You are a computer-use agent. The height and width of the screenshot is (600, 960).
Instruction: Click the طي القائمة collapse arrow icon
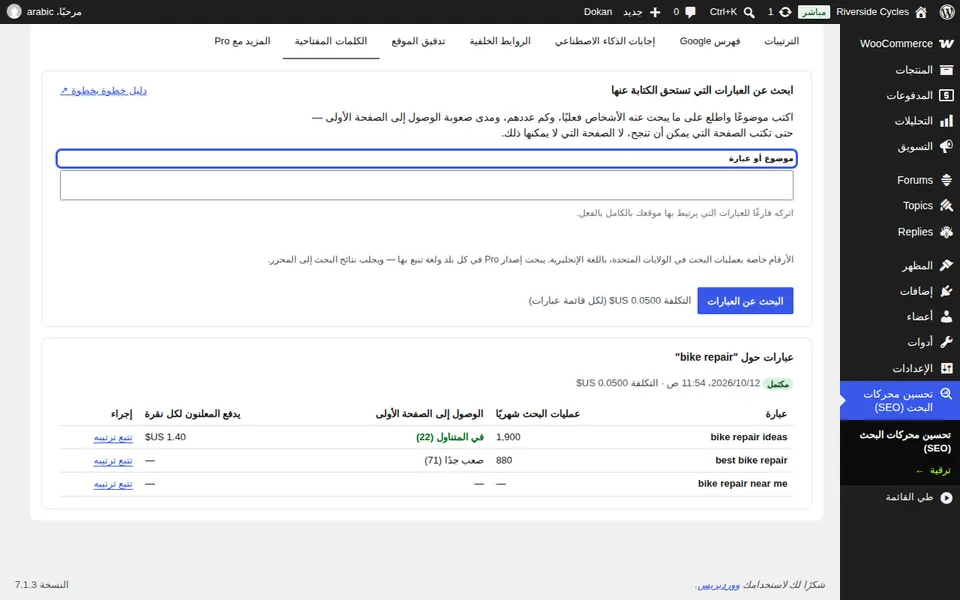[x=946, y=498]
